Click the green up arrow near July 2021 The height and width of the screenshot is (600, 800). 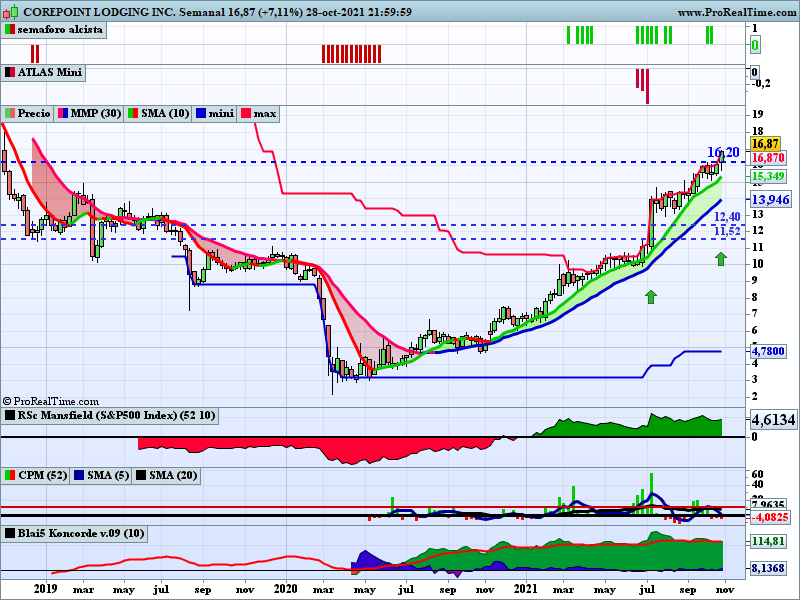pos(651,297)
